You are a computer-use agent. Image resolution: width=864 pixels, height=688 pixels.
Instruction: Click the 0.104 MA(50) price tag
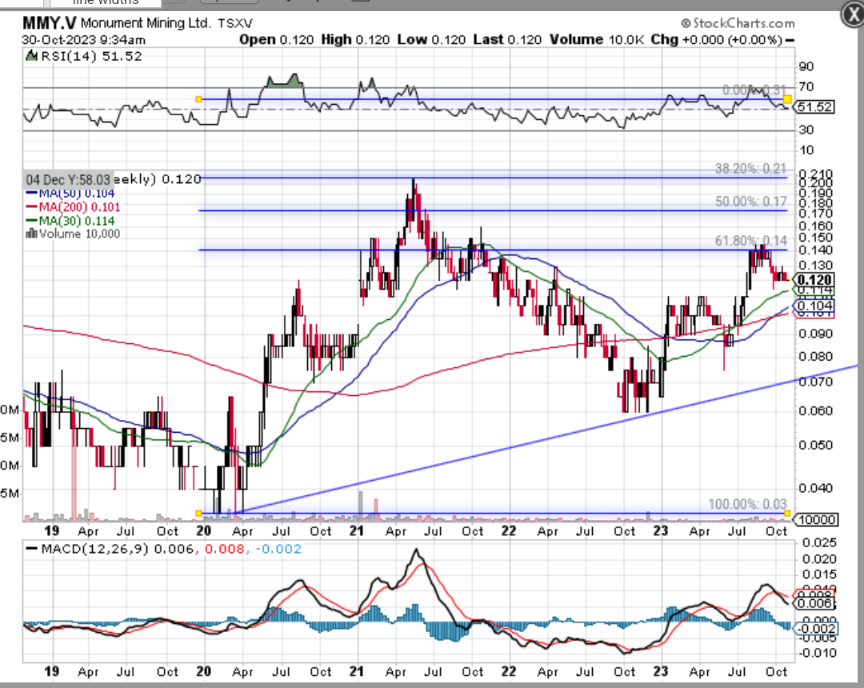click(x=814, y=306)
